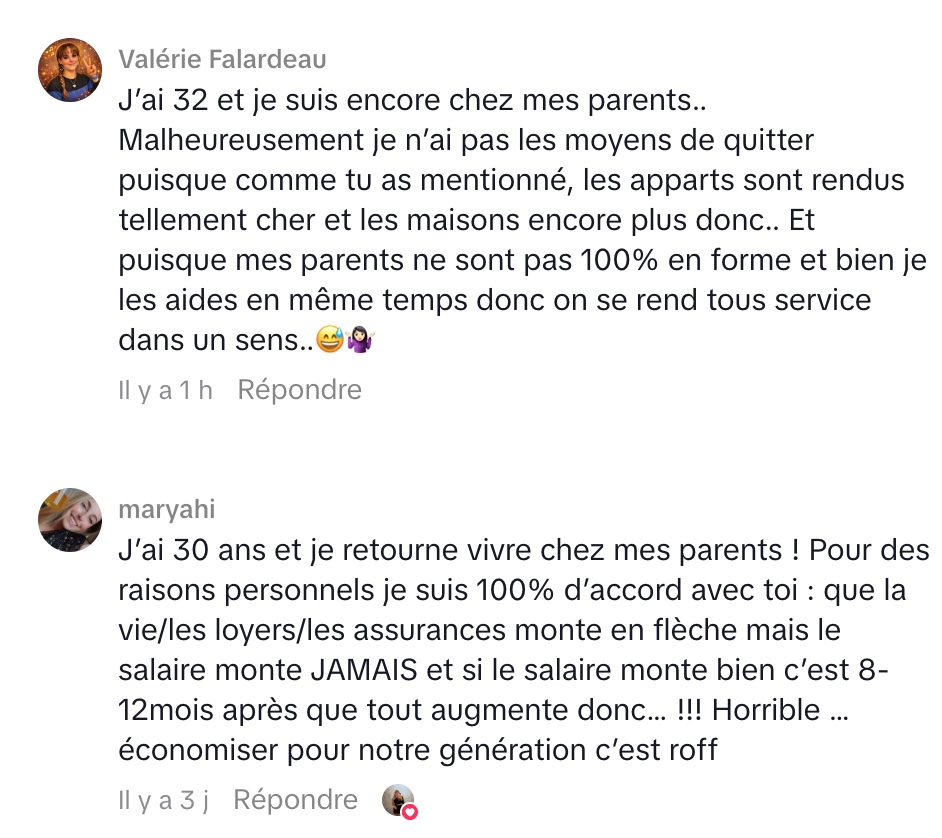Click the shrugging woman emoji

point(358,341)
